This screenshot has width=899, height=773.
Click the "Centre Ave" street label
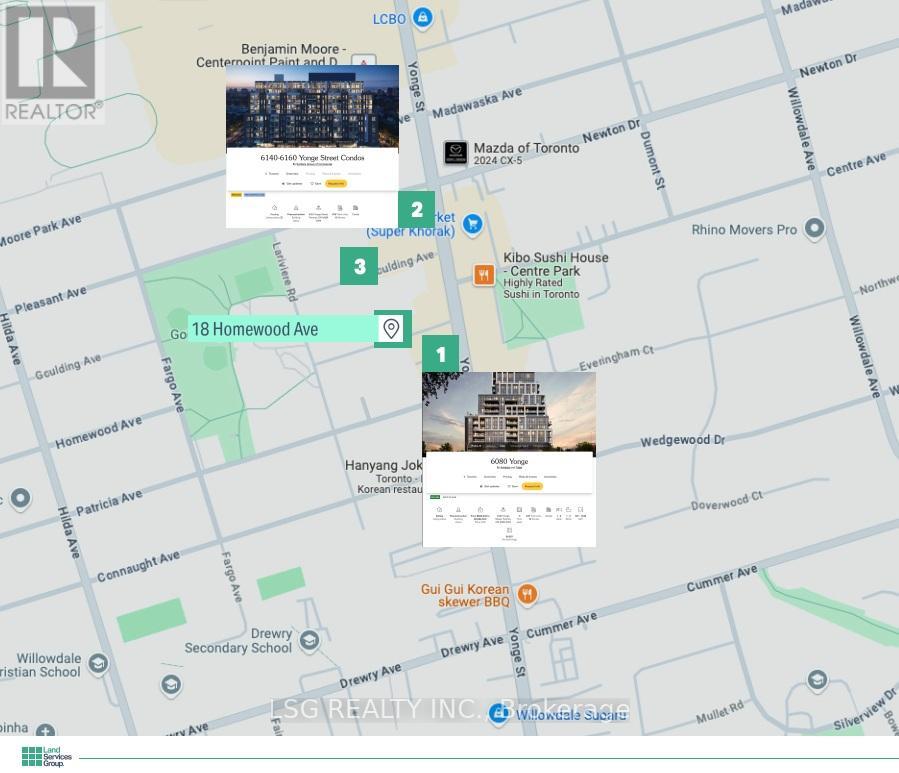pos(856,164)
